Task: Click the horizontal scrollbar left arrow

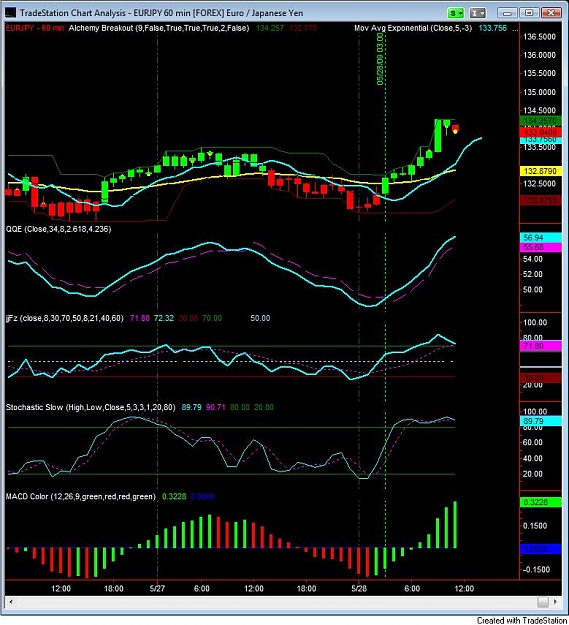Action: click(11, 601)
